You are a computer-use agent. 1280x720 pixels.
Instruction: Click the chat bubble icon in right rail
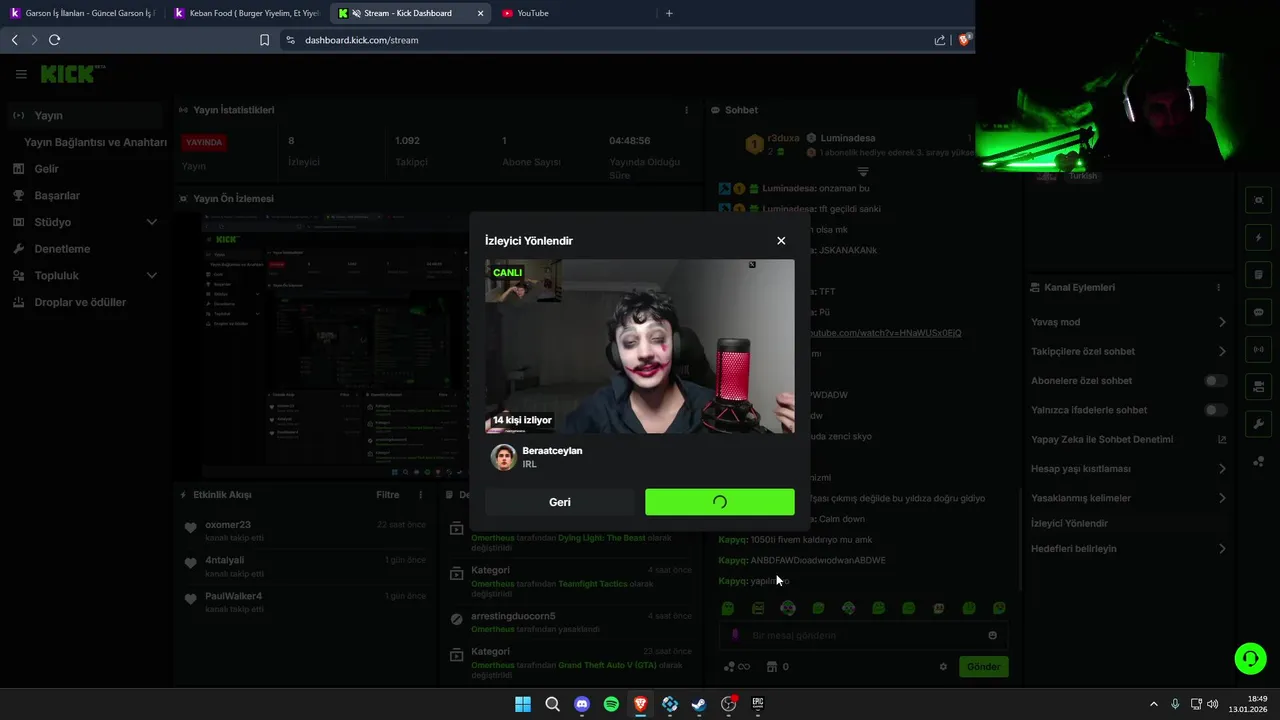1259,312
